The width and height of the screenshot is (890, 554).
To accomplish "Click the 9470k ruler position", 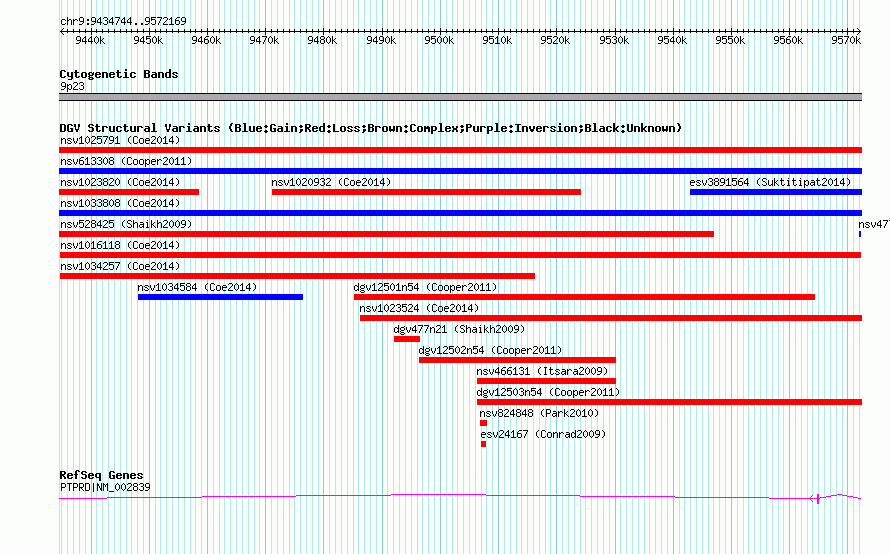I will 264,40.
